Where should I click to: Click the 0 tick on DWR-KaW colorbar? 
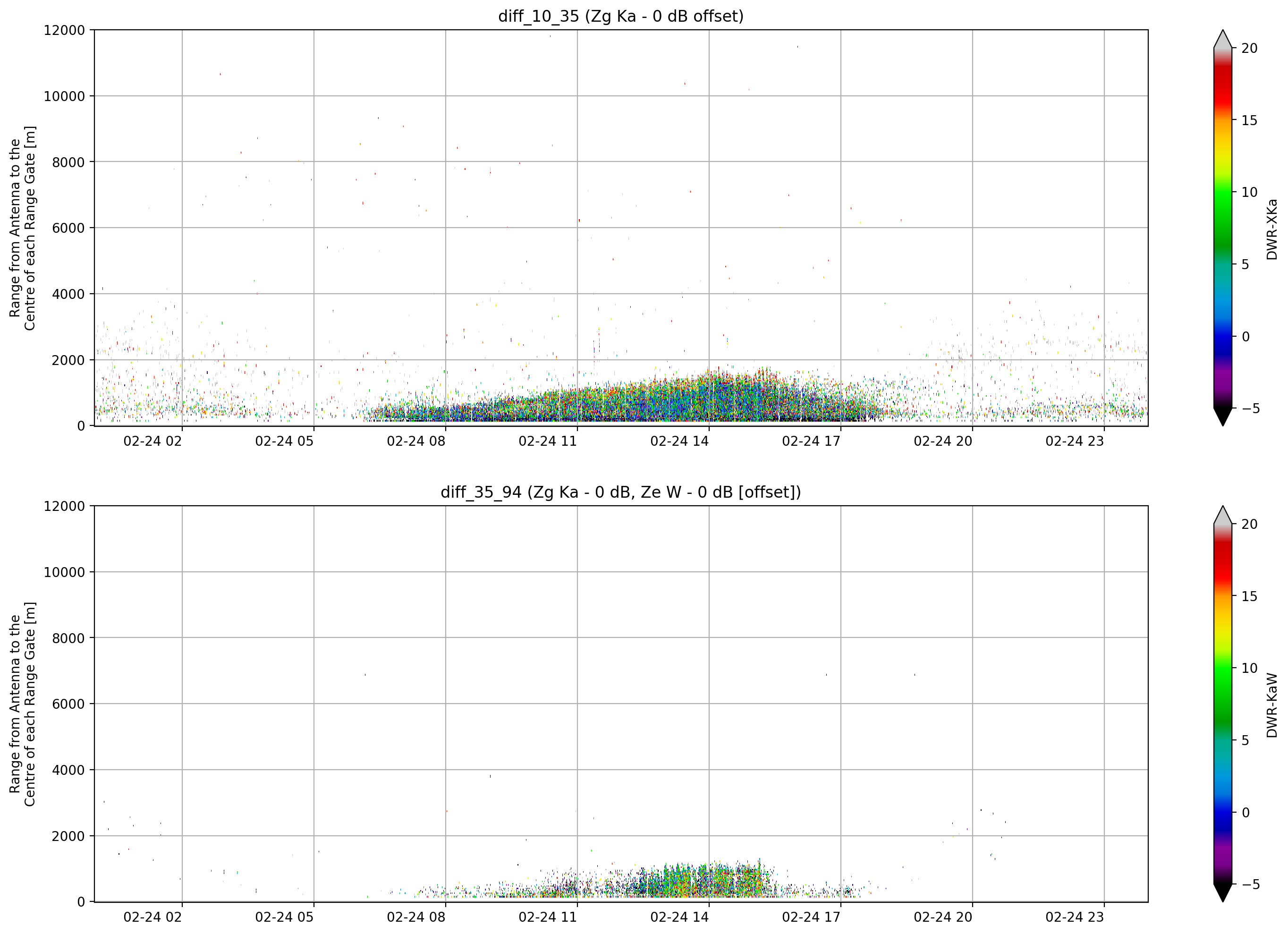pos(1246,813)
